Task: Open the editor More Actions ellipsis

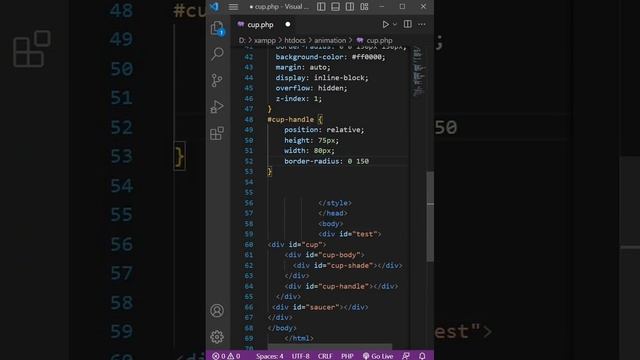Action: [422, 24]
